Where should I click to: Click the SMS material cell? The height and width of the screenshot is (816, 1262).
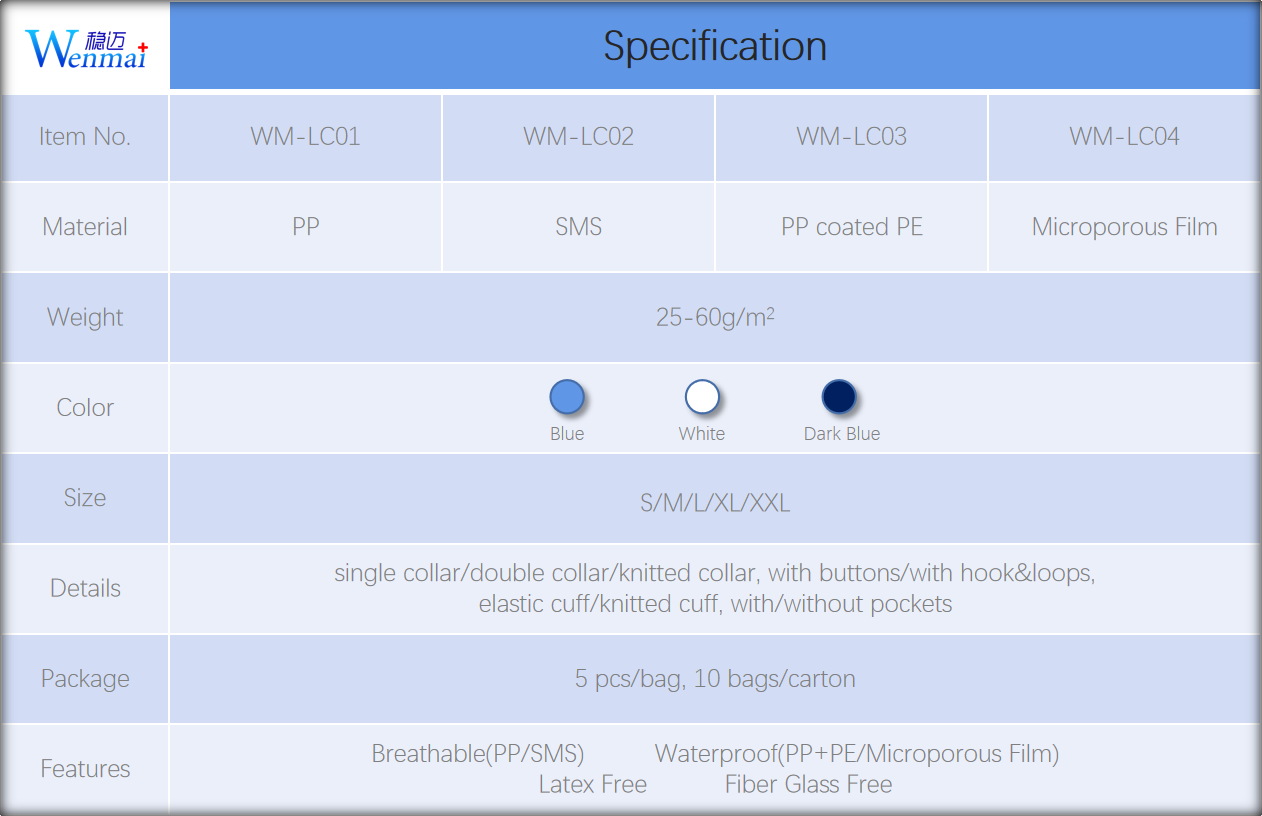click(578, 227)
